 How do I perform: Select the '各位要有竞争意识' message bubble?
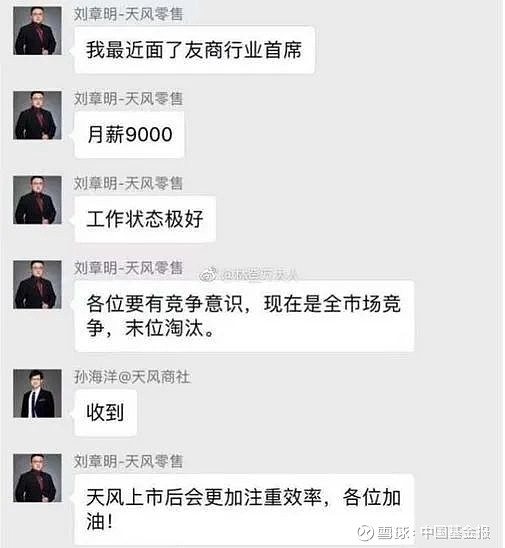click(x=244, y=316)
